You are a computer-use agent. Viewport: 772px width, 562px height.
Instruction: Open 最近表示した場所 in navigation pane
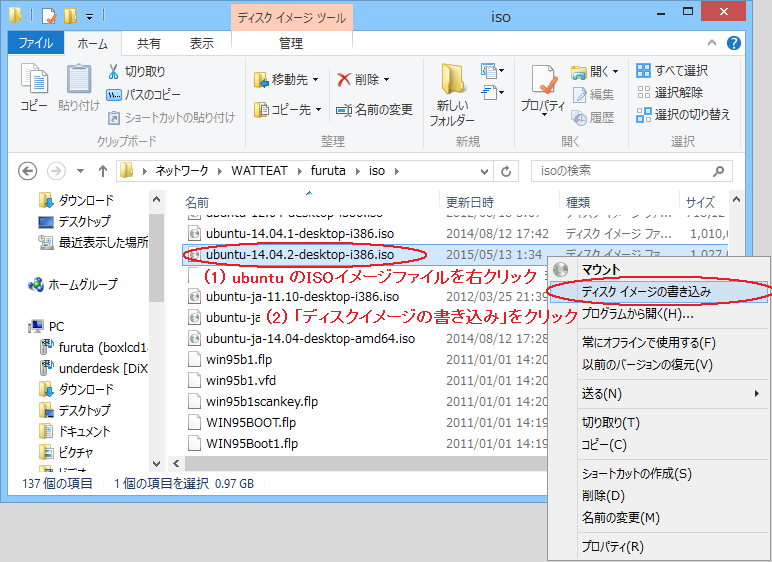(93, 242)
